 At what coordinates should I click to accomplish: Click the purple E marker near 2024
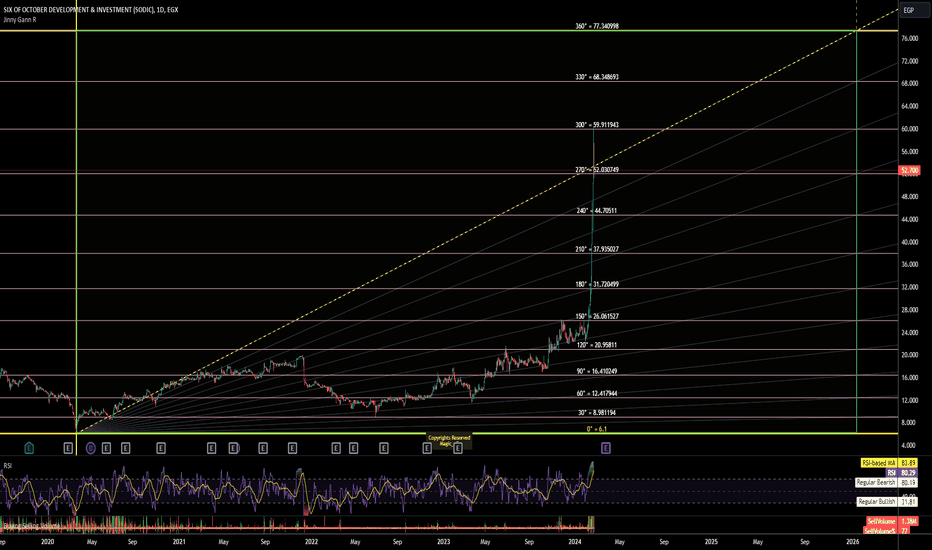tap(606, 448)
